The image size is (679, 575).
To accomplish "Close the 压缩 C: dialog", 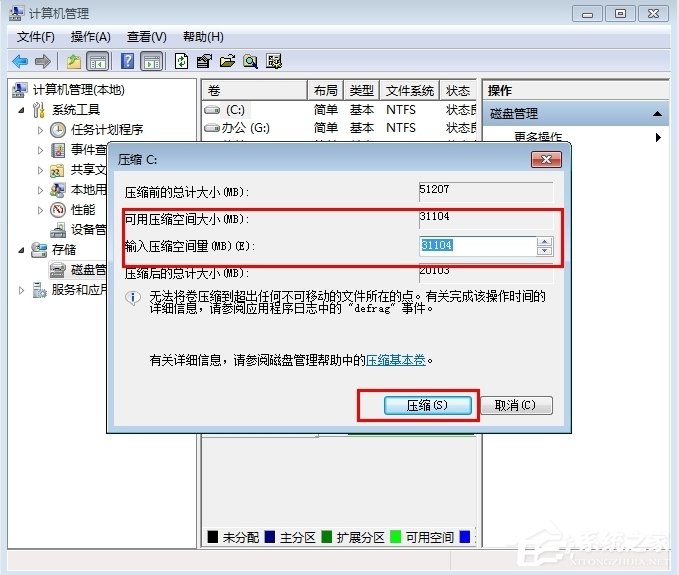I will pyautogui.click(x=546, y=160).
